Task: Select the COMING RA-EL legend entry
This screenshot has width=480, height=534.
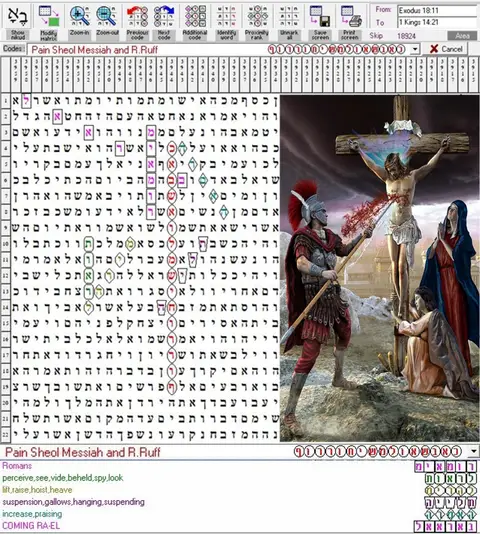Action: [31, 525]
